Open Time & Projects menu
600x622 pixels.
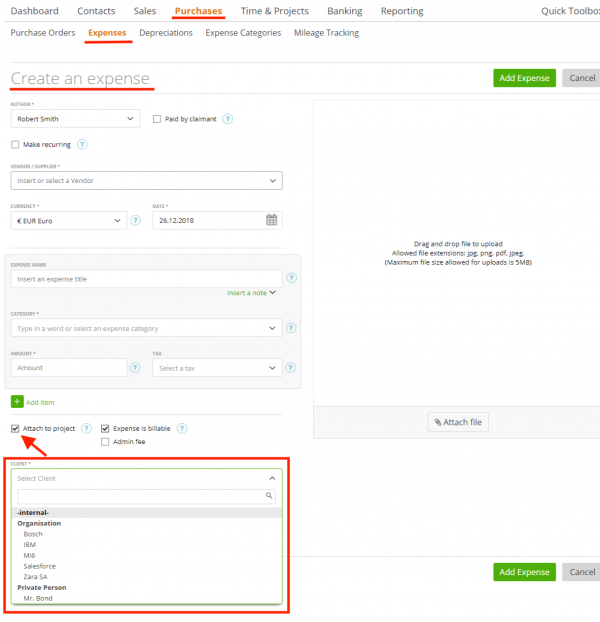274,11
